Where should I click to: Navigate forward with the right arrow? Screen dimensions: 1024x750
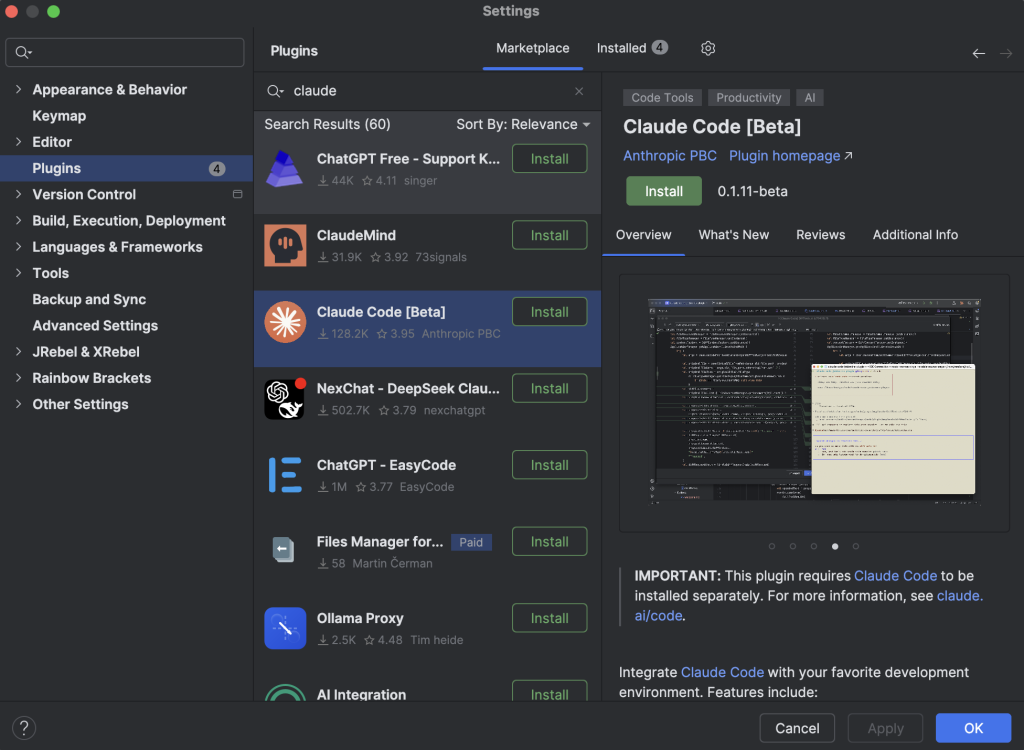tap(1006, 54)
